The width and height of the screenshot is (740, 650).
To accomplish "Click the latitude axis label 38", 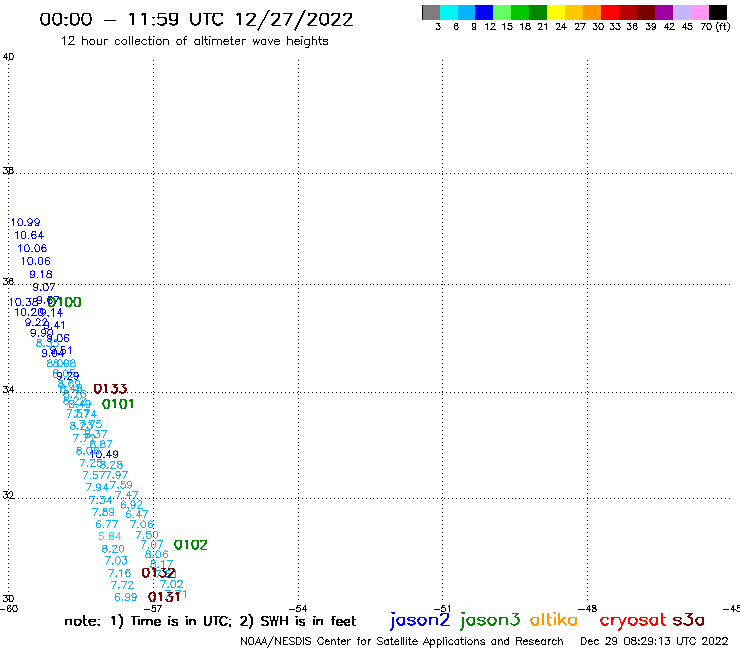I will [x=8, y=171].
